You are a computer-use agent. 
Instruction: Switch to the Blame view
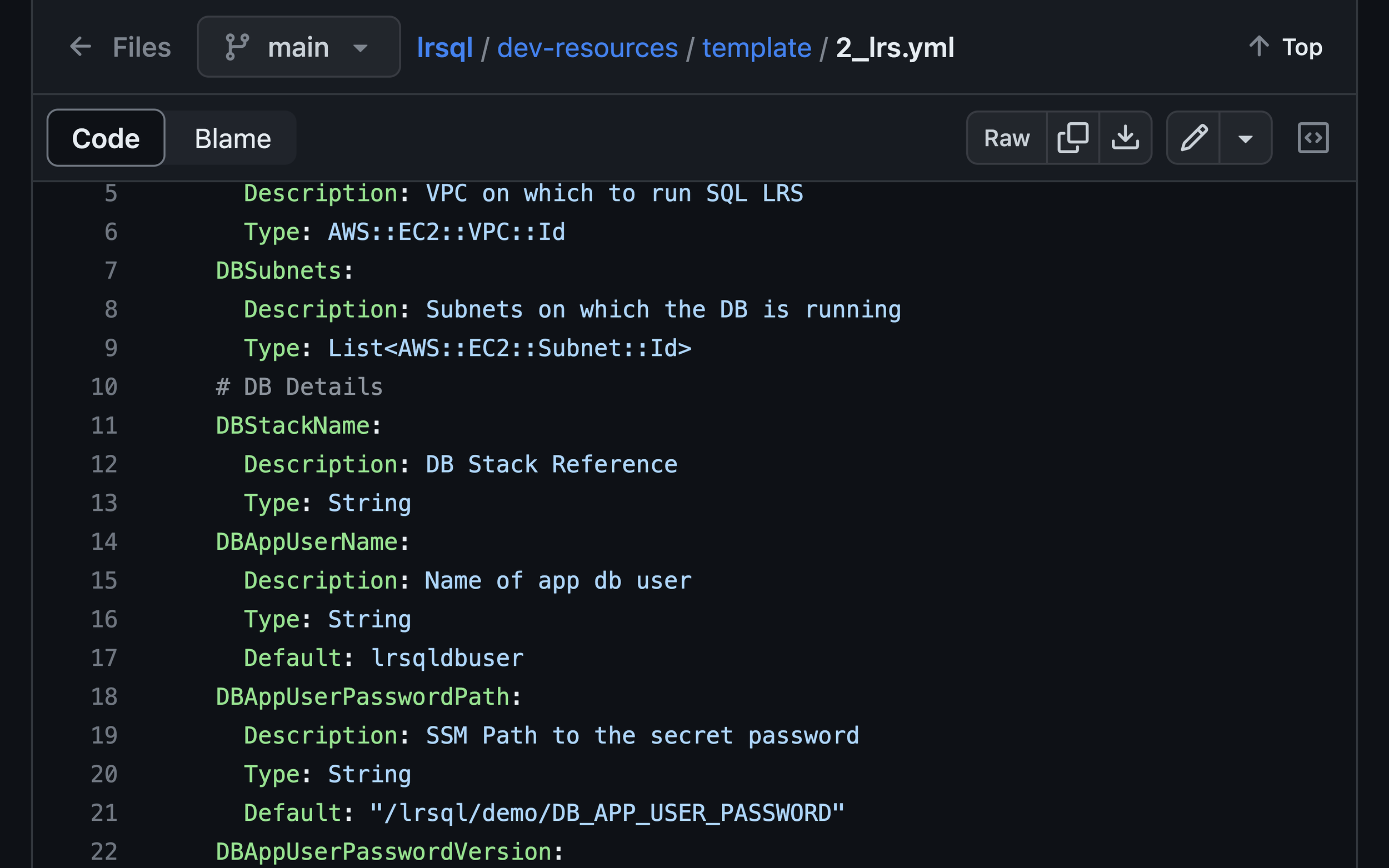pyautogui.click(x=231, y=138)
